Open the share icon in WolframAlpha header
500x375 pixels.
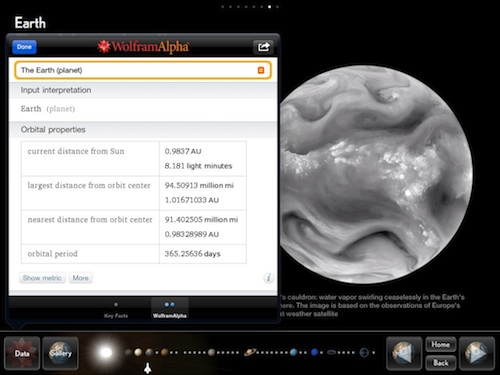click(x=263, y=47)
